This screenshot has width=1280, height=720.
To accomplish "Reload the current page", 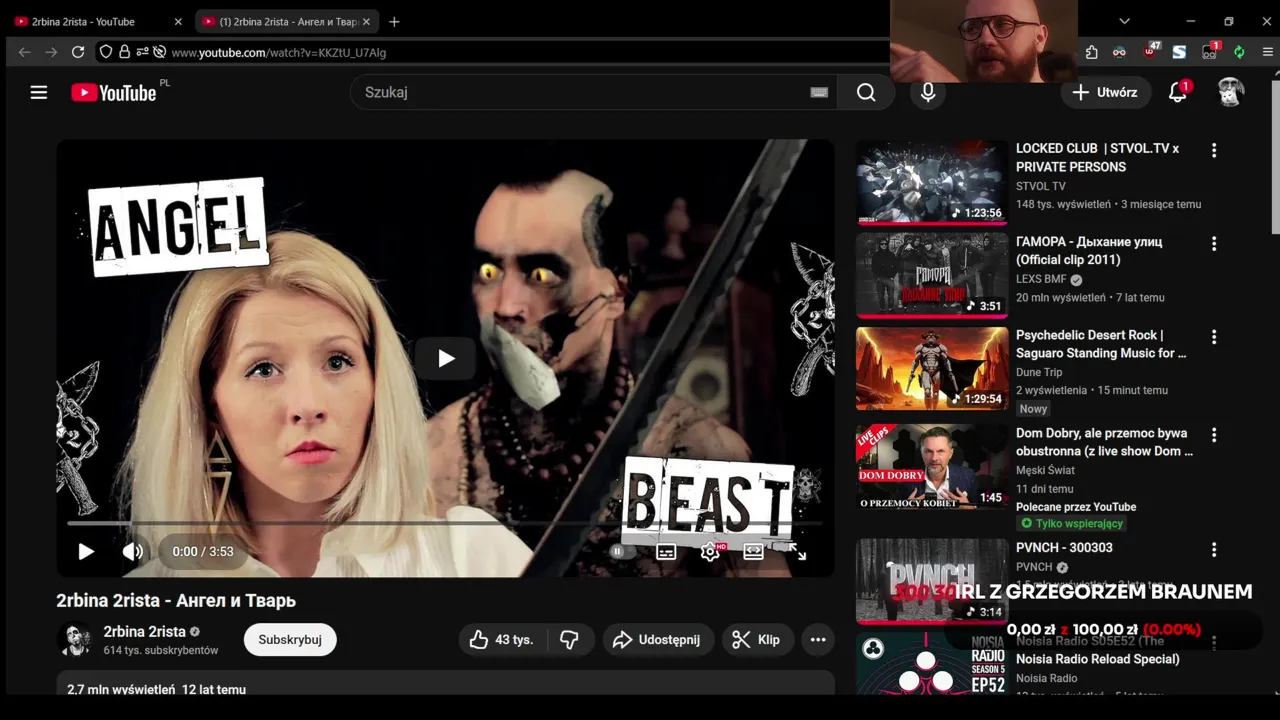I will tap(78, 52).
